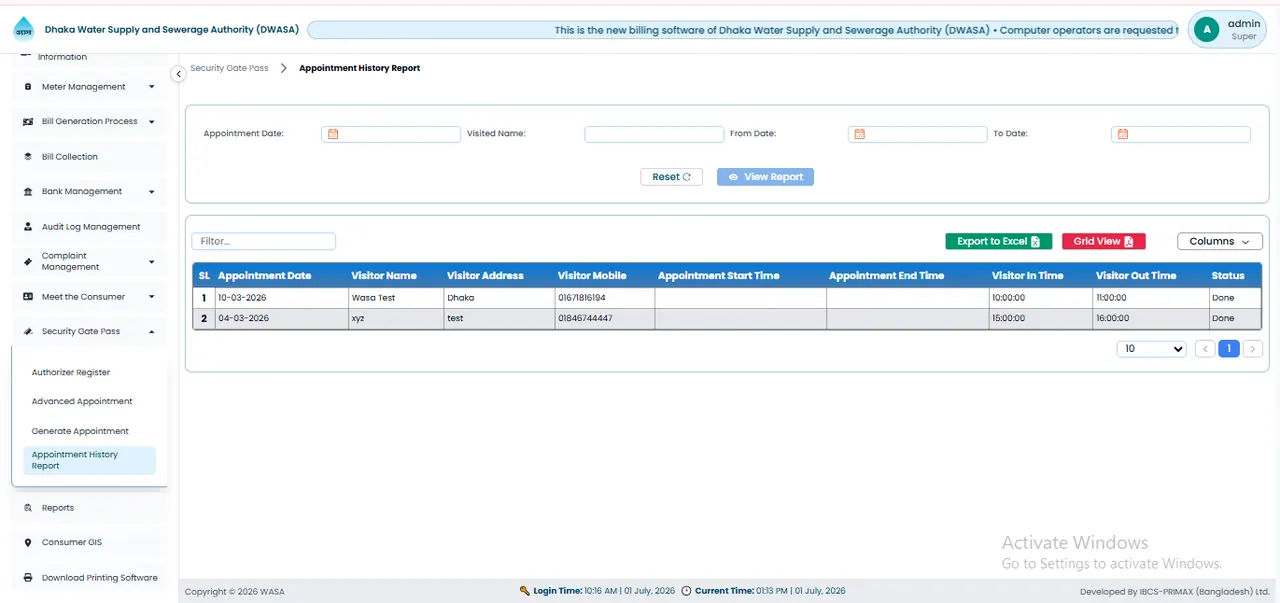Click mobile number 01671816194 cell
Screen dimensions: 1280x603
[x=604, y=298]
